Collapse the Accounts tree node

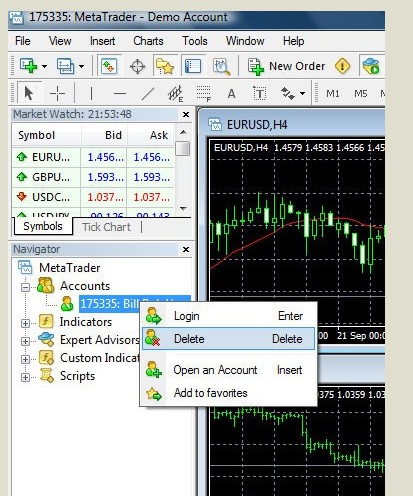tap(25, 287)
